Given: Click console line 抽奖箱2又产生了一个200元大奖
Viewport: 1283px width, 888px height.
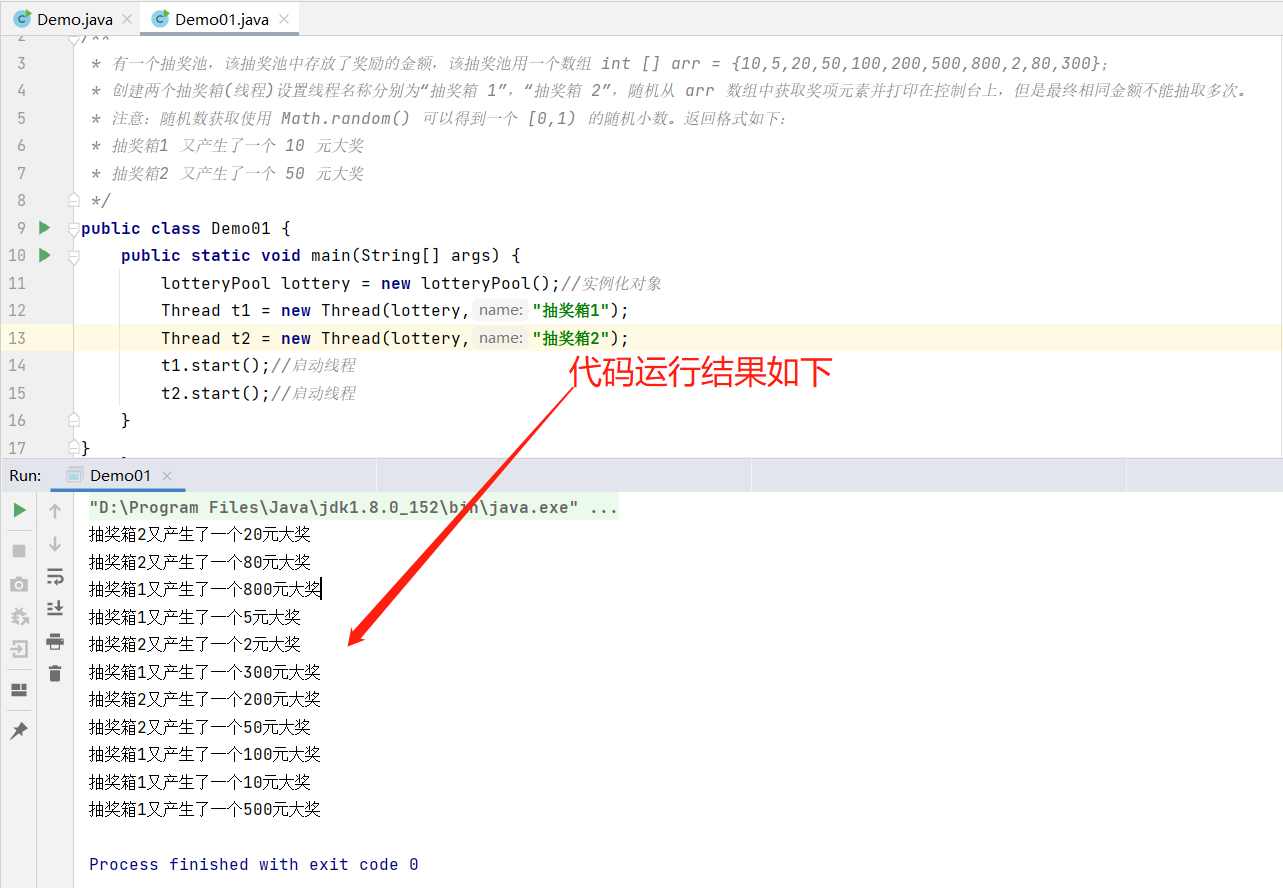Looking at the screenshot, I should coord(205,699).
